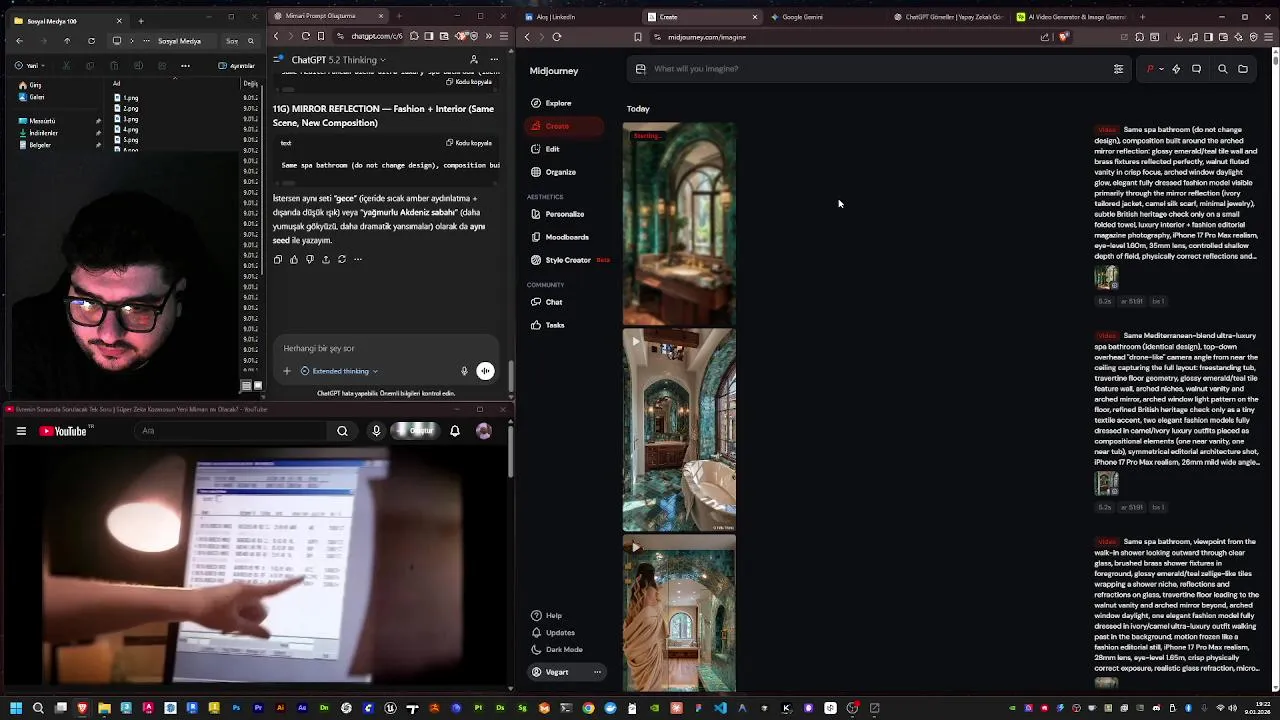
Task: Click the YouTube notifications bell
Action: tap(455, 431)
